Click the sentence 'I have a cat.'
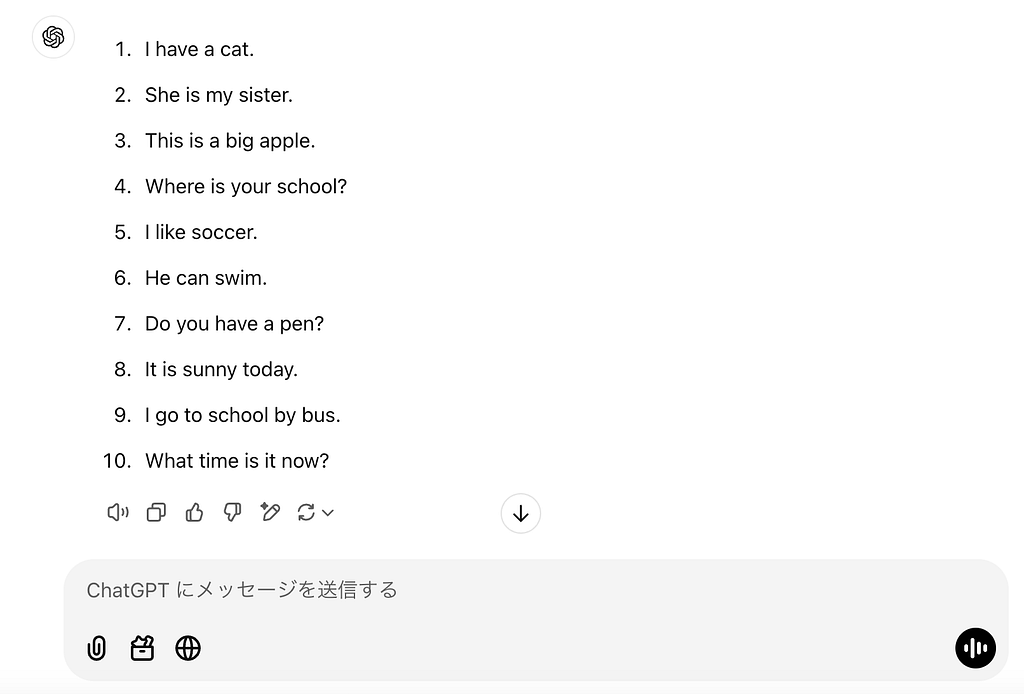This screenshot has height=694, width=1024. click(x=199, y=49)
